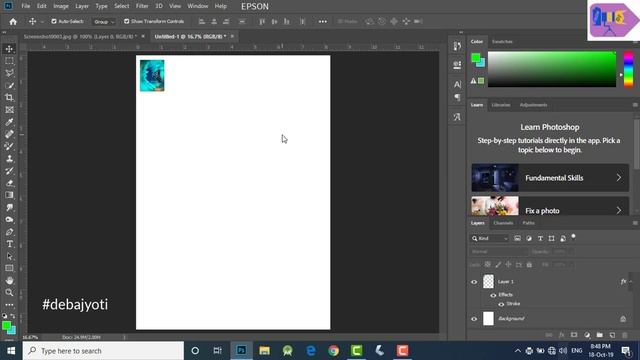The height and width of the screenshot is (360, 640).
Task: Toggle lock all for the layer
Action: tap(529, 264)
